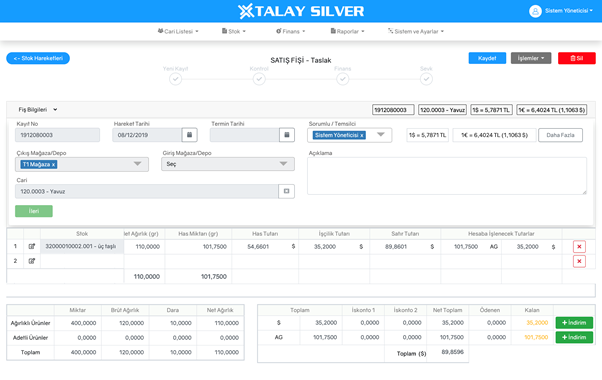This screenshot has height=380, width=602.
Task: Click the 1$ = 5,7871 TL rate field
Action: 427,135
